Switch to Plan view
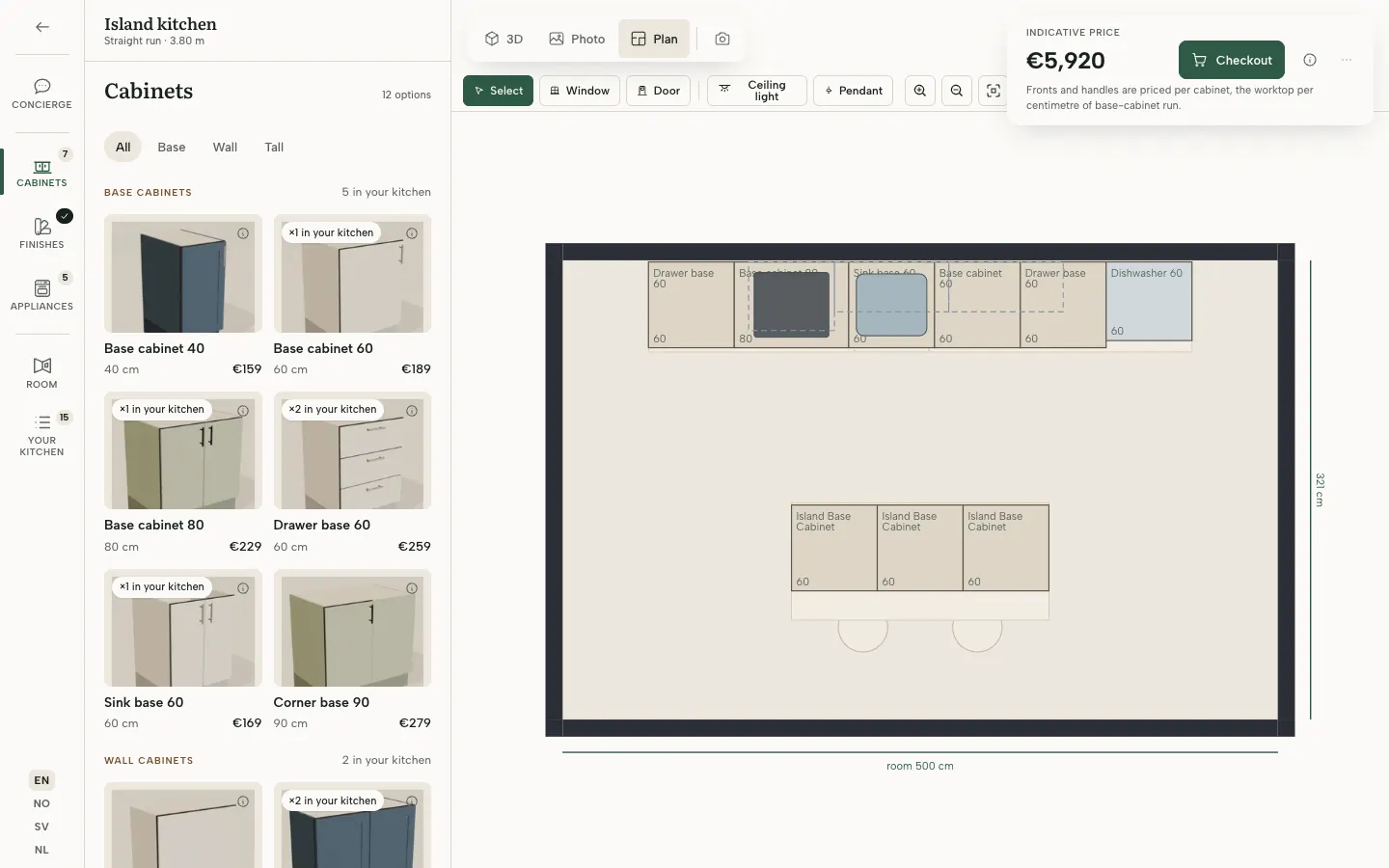This screenshot has width=1389, height=868. point(654,39)
